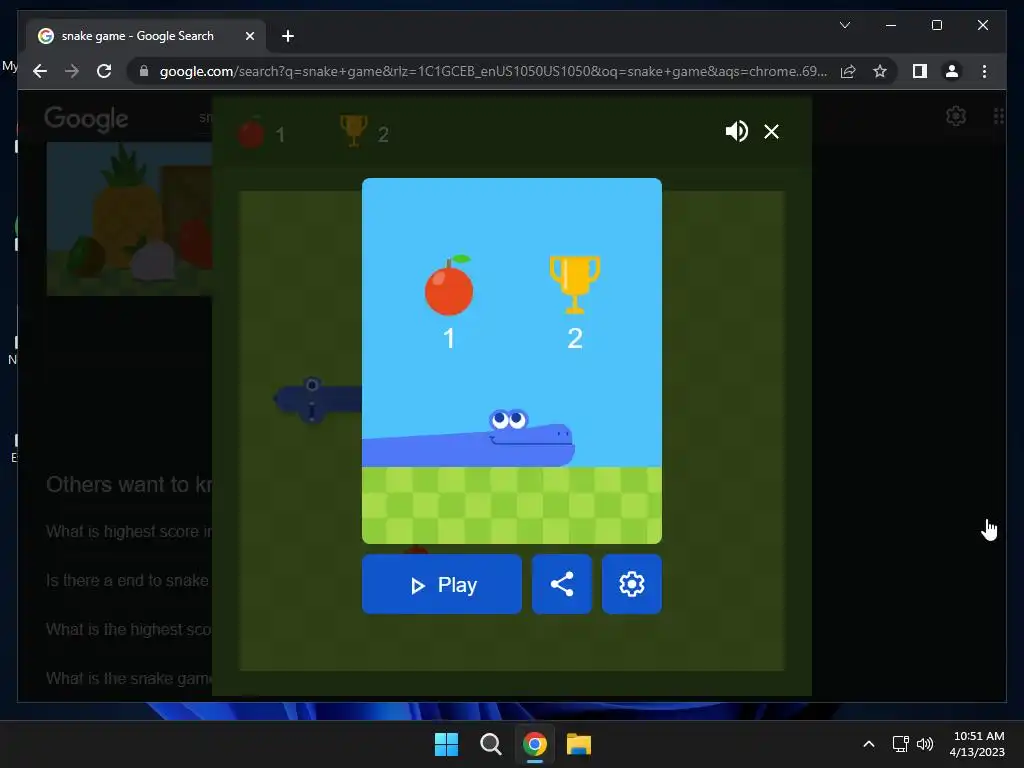Screen dimensions: 1024x768
Task: View site security lock information
Action: point(144,71)
